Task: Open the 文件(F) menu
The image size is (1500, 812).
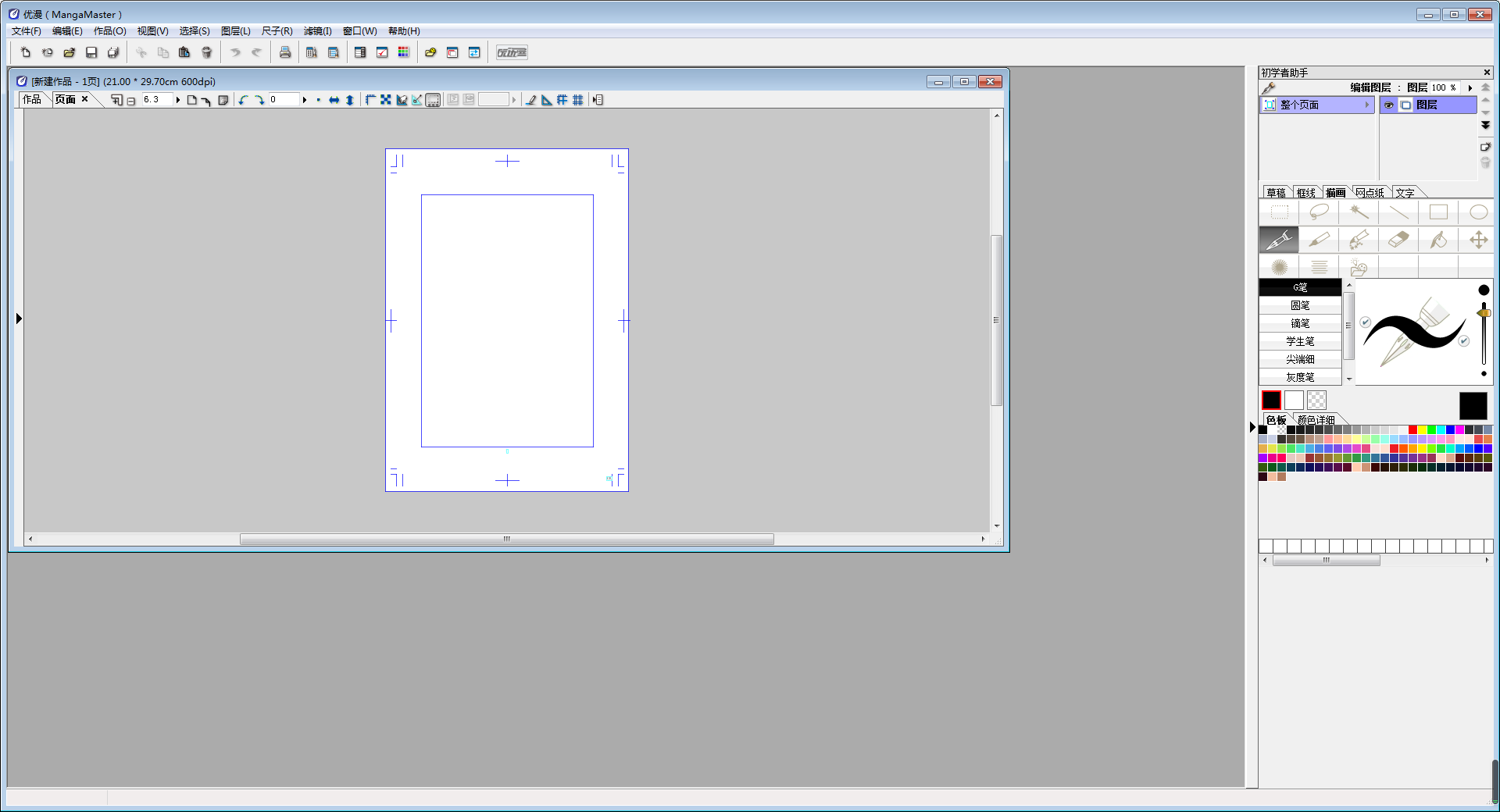Action: (27, 31)
